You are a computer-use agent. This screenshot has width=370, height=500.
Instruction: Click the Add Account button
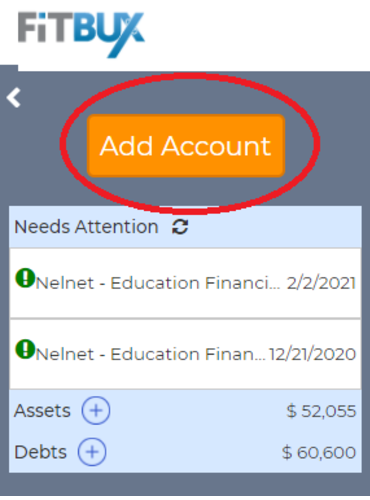186,146
